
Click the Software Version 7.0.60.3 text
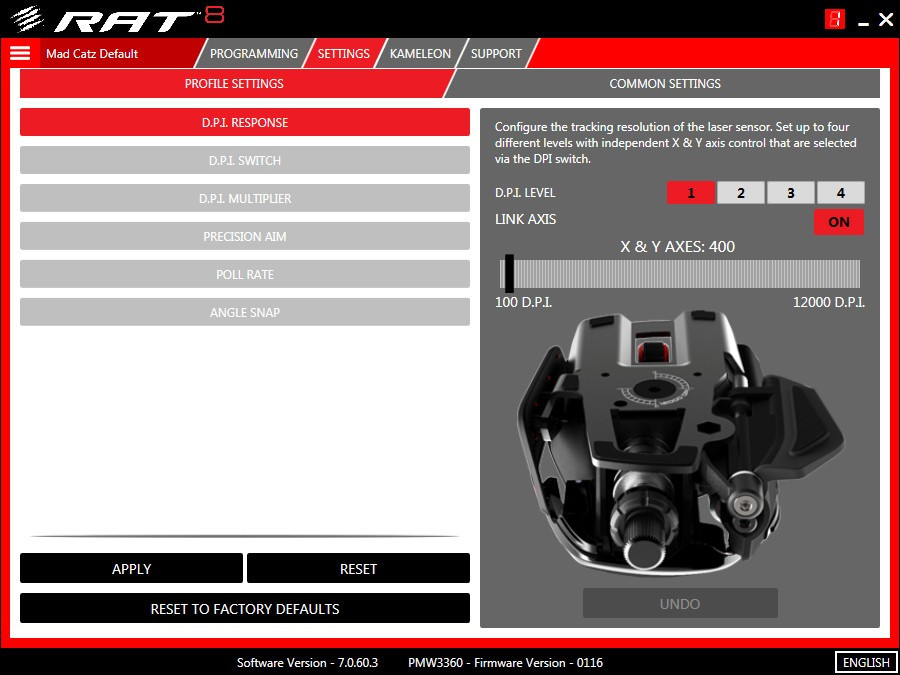point(307,662)
